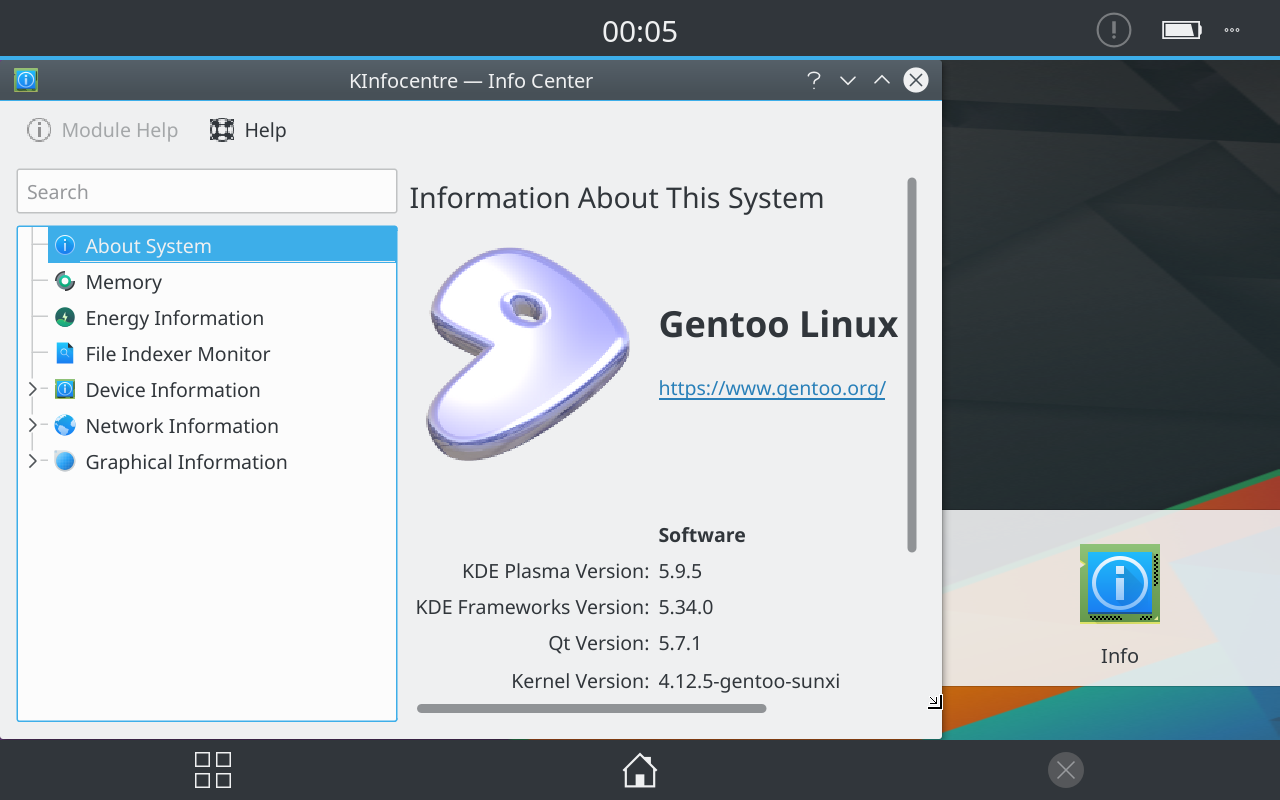Select About System in the module list

click(x=148, y=246)
